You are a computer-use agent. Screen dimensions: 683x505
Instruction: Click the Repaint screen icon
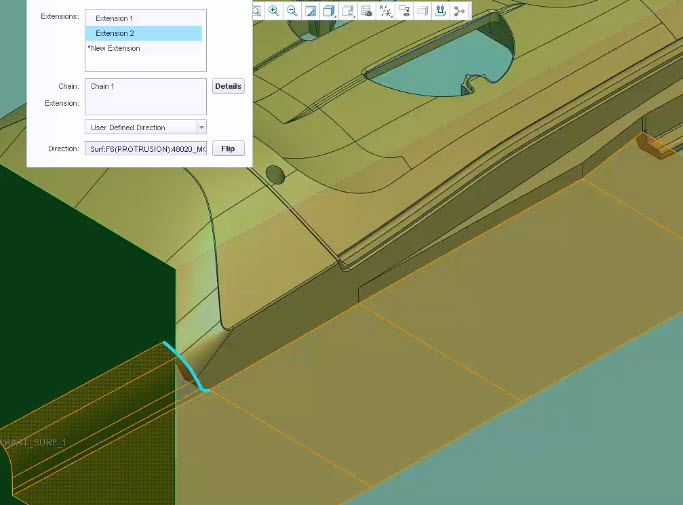pos(311,10)
